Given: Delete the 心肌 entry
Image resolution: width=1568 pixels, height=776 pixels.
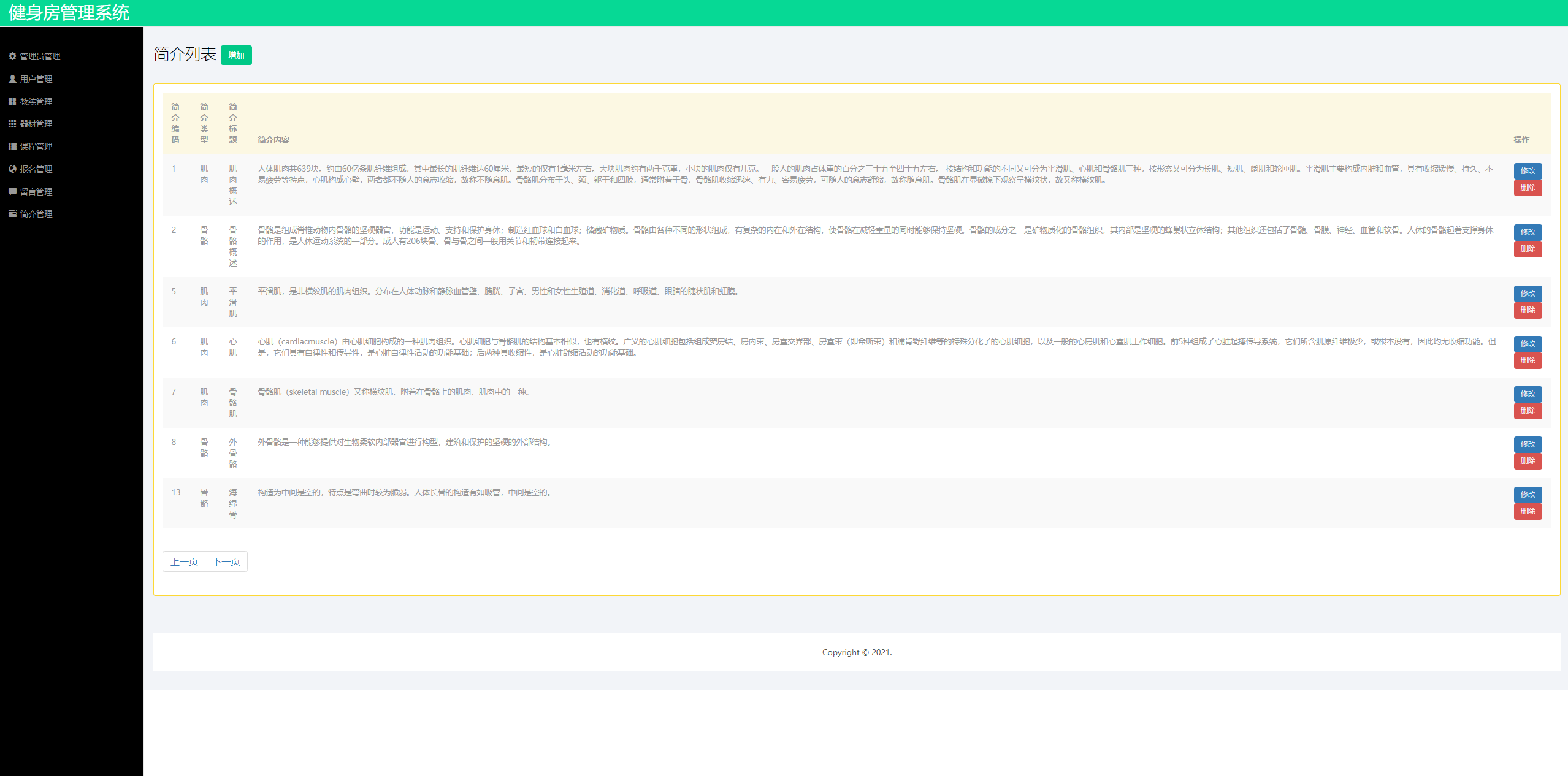Looking at the screenshot, I should [1527, 360].
